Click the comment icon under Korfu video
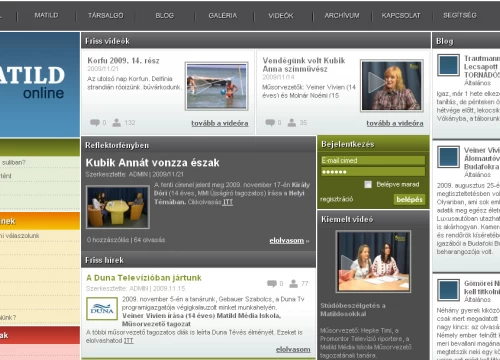 (95, 122)
